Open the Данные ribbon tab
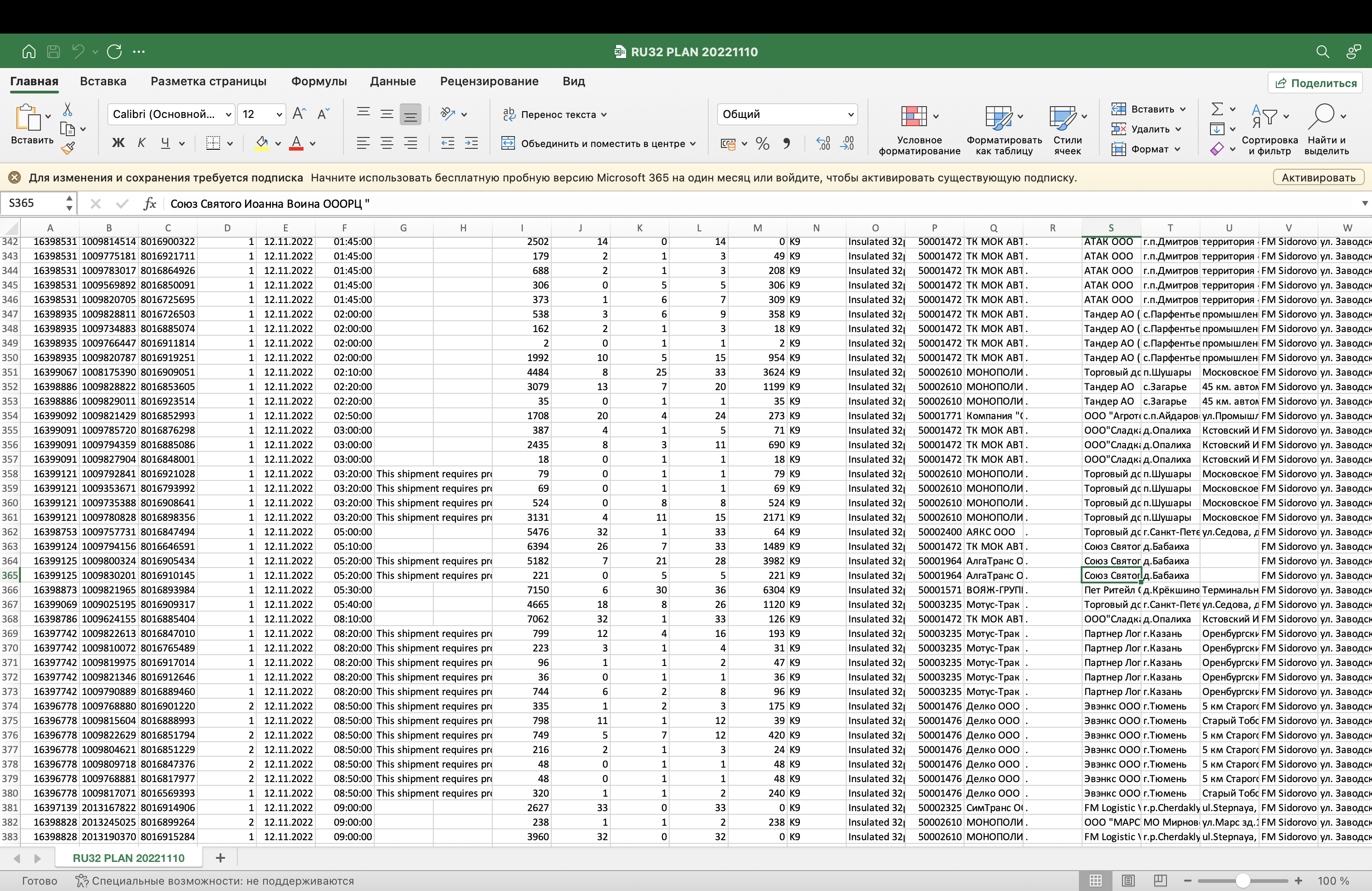The width and height of the screenshot is (1372, 891). tap(392, 81)
